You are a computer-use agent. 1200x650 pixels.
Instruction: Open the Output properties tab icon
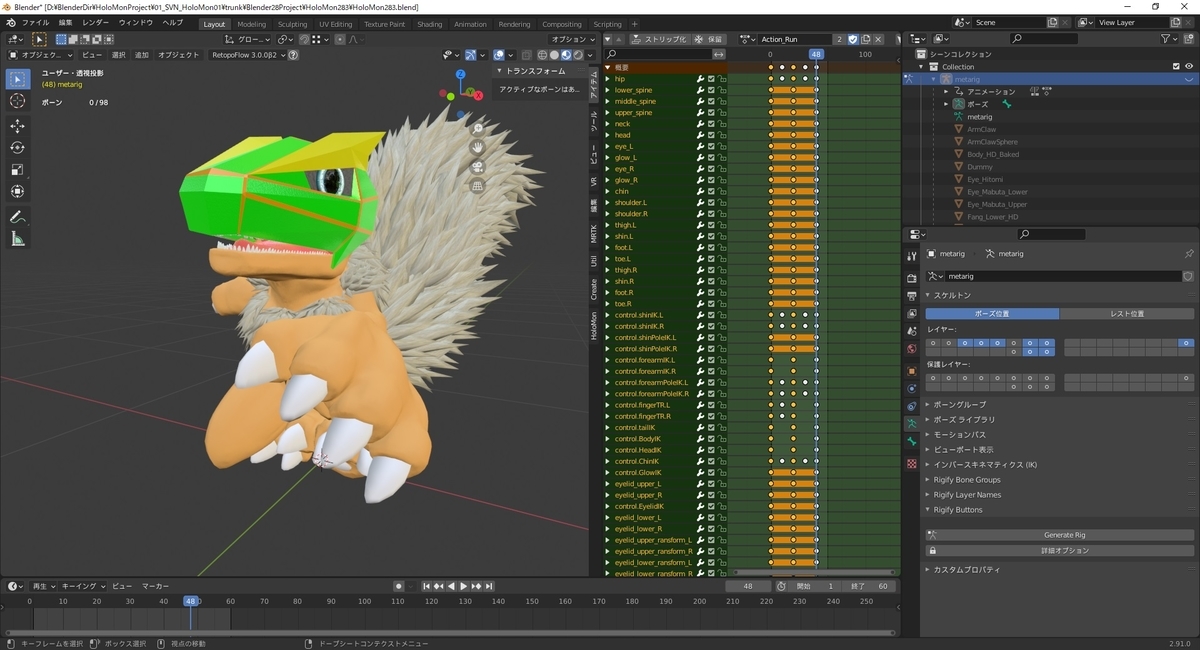pos(911,296)
